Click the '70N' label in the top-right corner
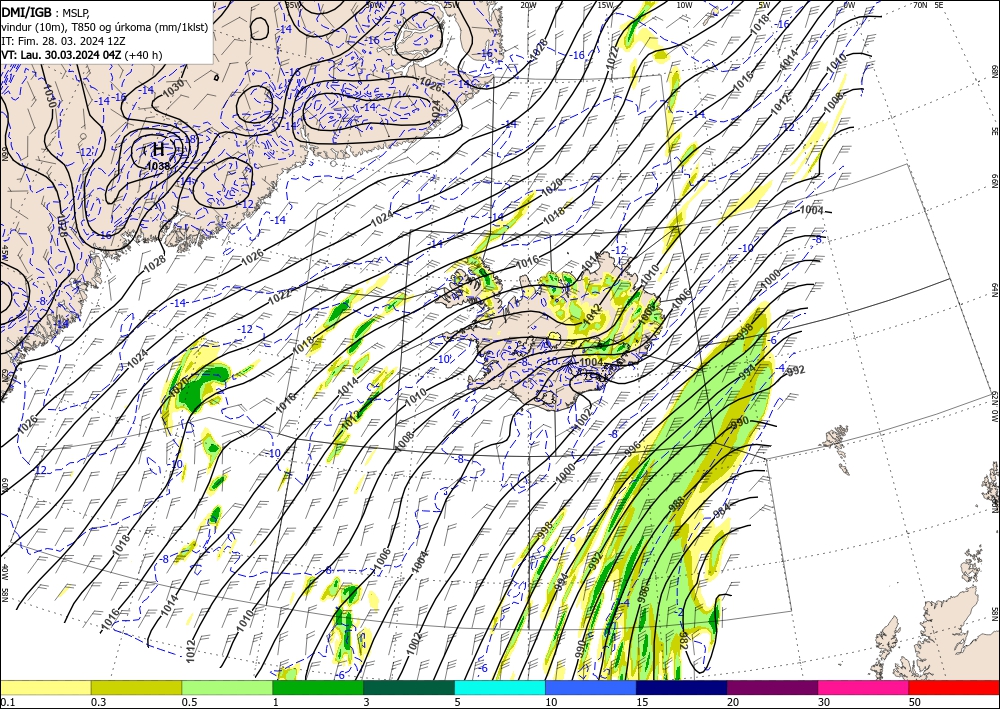 coord(920,5)
